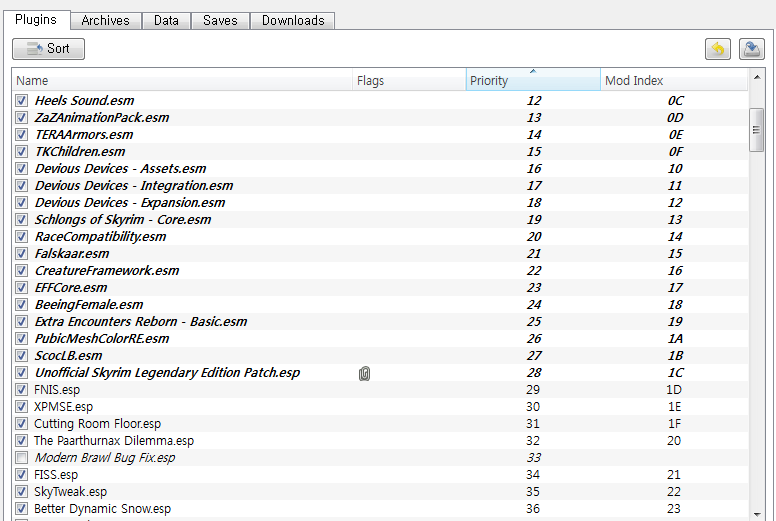The image size is (776, 521).
Task: Toggle FNIS.esp checkbox
Action: 21,390
